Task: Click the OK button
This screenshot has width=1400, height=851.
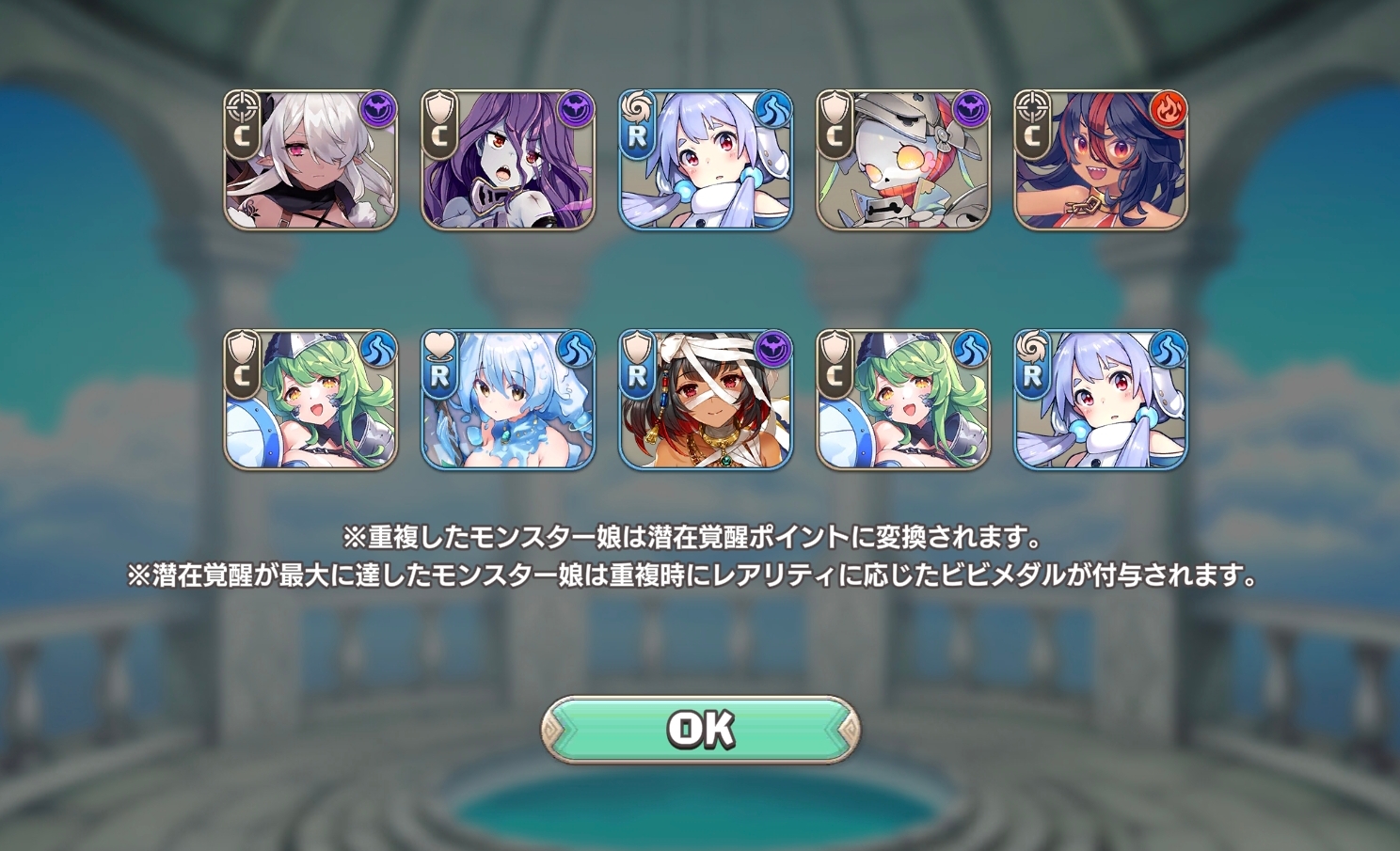Action: [x=700, y=729]
